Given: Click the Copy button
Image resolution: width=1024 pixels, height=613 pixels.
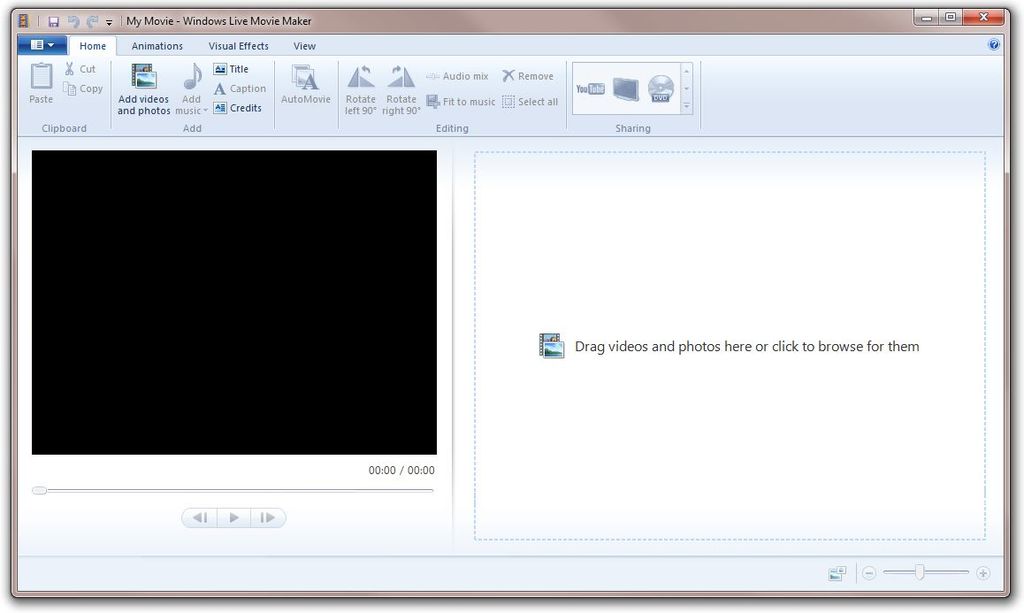Looking at the screenshot, I should (83, 88).
